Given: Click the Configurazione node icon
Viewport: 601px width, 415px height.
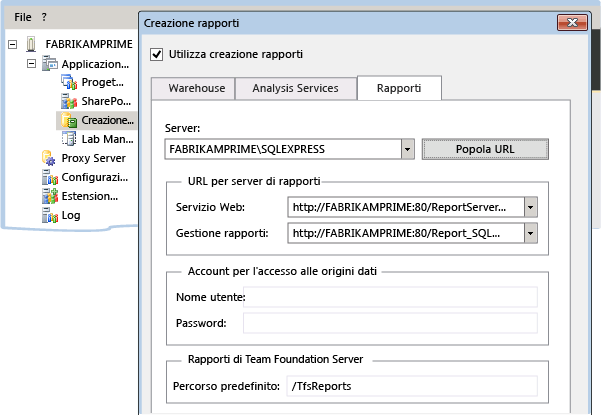Looking at the screenshot, I should [x=50, y=177].
